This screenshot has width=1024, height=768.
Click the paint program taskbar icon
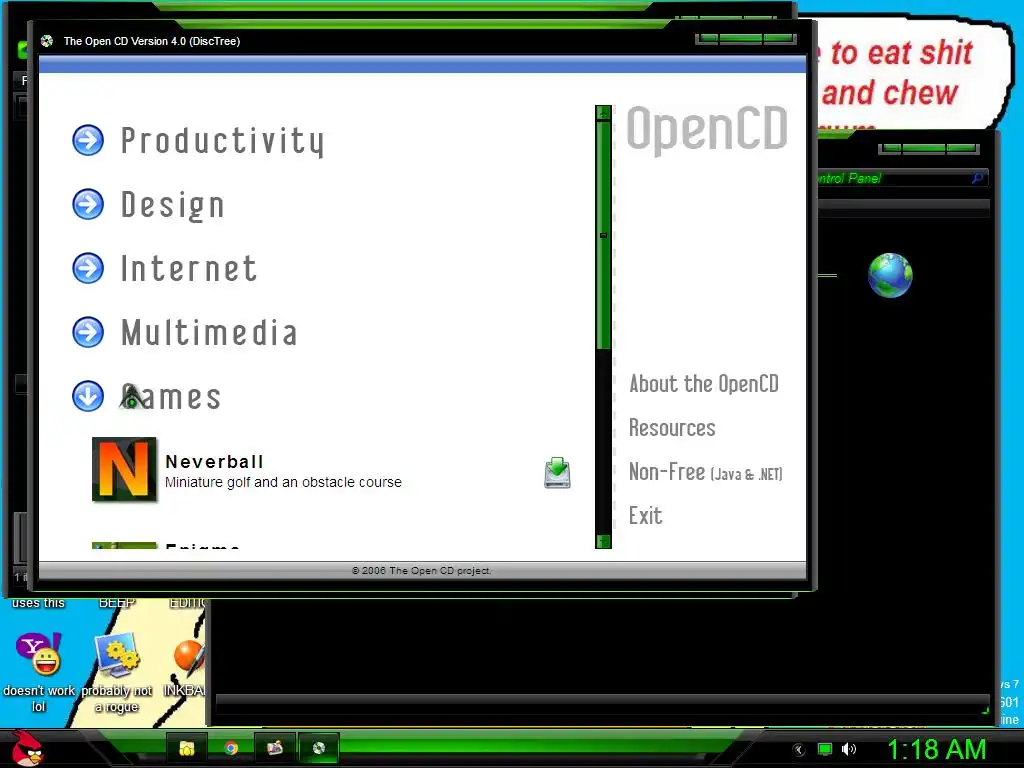pos(274,748)
